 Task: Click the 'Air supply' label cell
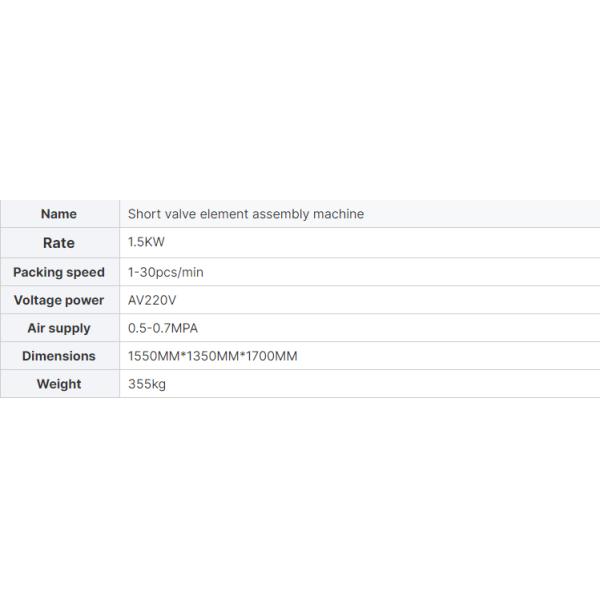tap(59, 328)
